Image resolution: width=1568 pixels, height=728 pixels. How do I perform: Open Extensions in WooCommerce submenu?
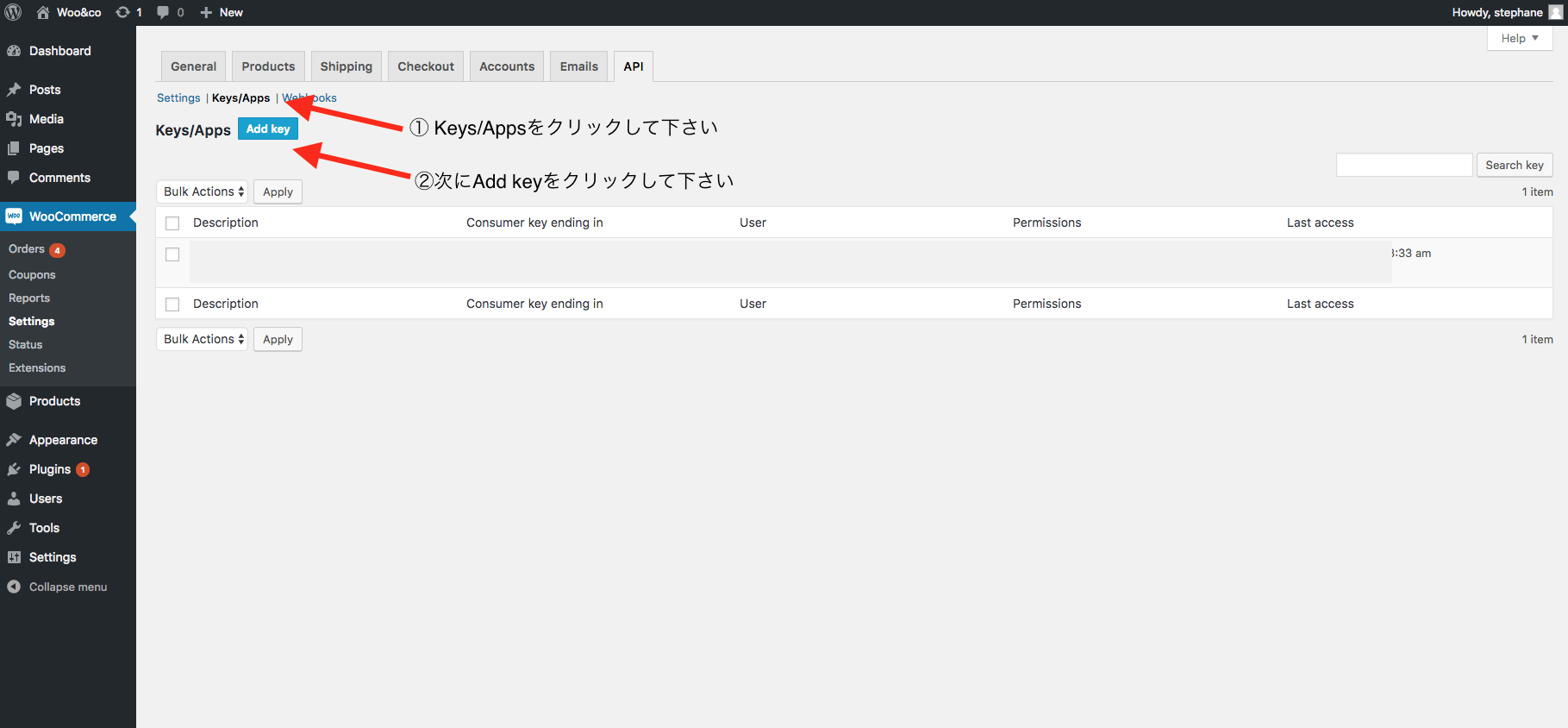(x=37, y=368)
